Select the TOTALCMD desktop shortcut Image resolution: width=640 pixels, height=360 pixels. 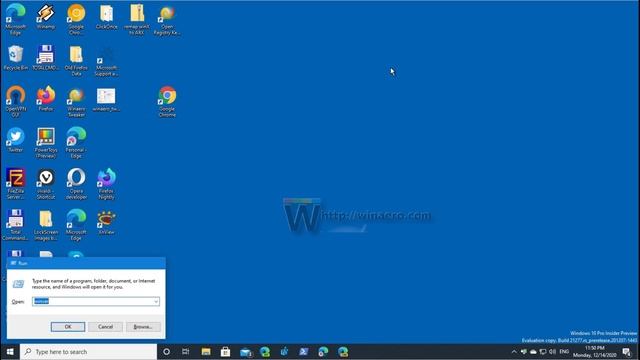[x=45, y=58]
